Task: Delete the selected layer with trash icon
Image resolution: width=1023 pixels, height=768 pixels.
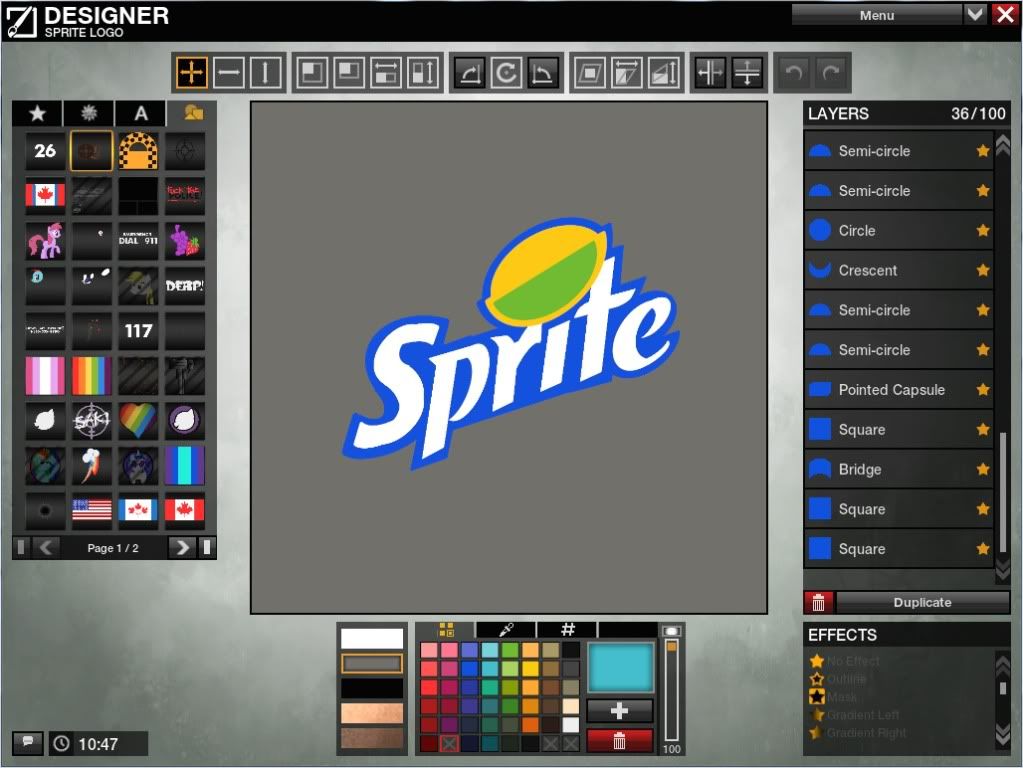Action: point(818,602)
